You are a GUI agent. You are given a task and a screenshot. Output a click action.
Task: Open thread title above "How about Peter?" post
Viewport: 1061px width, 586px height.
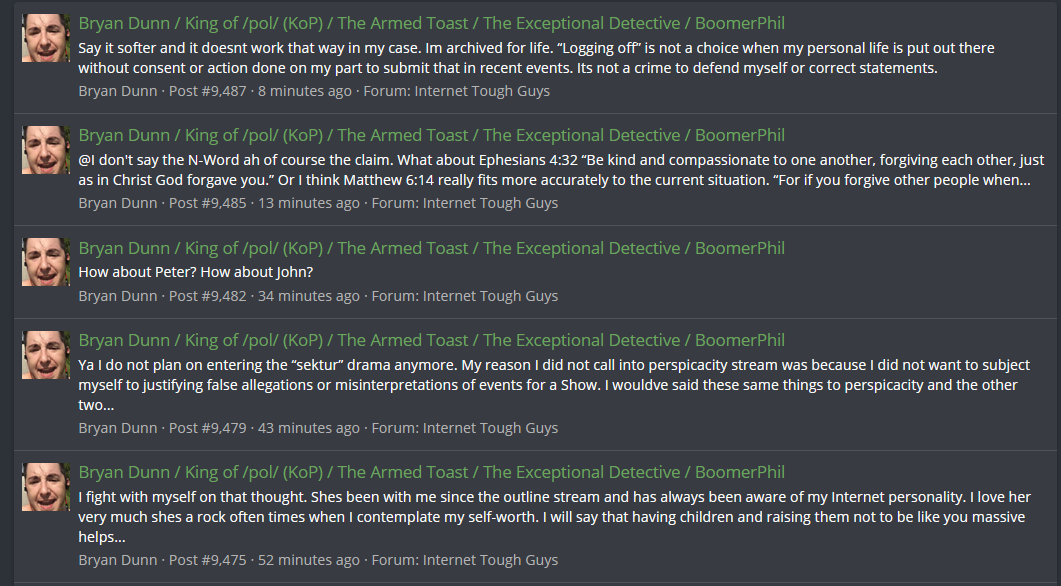[431, 248]
